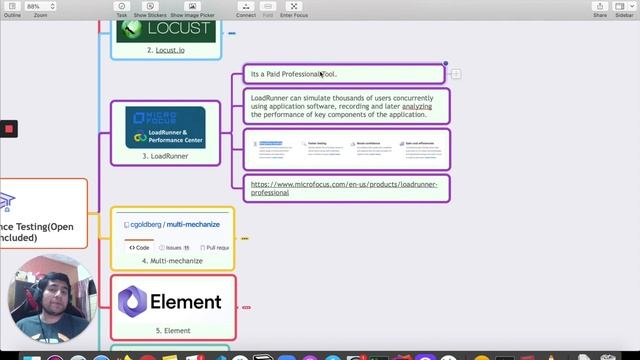Expand the Element node's collapsed branch
640x360 pixels.
pyautogui.click(x=246, y=307)
